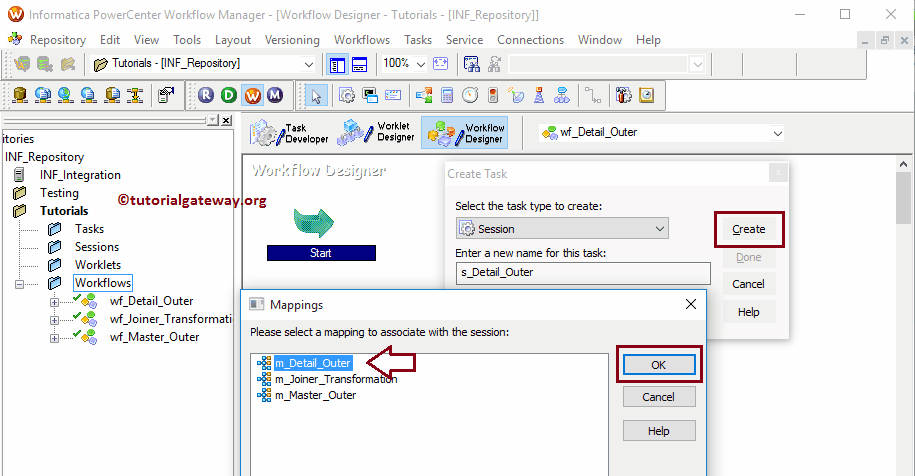Pick the Control task traffic-light icon
The image size is (915, 476).
(x=493, y=95)
